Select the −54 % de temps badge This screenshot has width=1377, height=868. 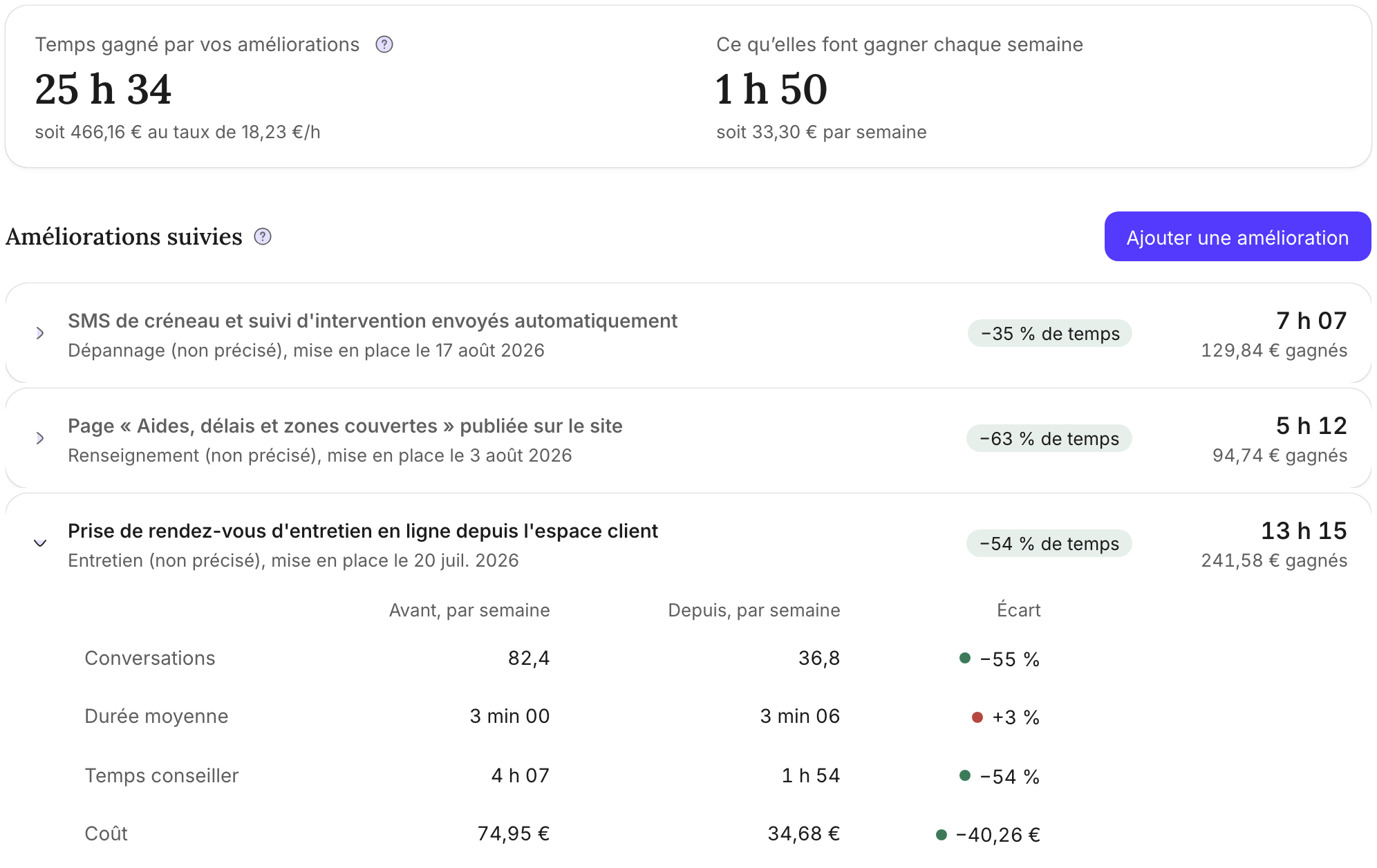(x=1049, y=544)
